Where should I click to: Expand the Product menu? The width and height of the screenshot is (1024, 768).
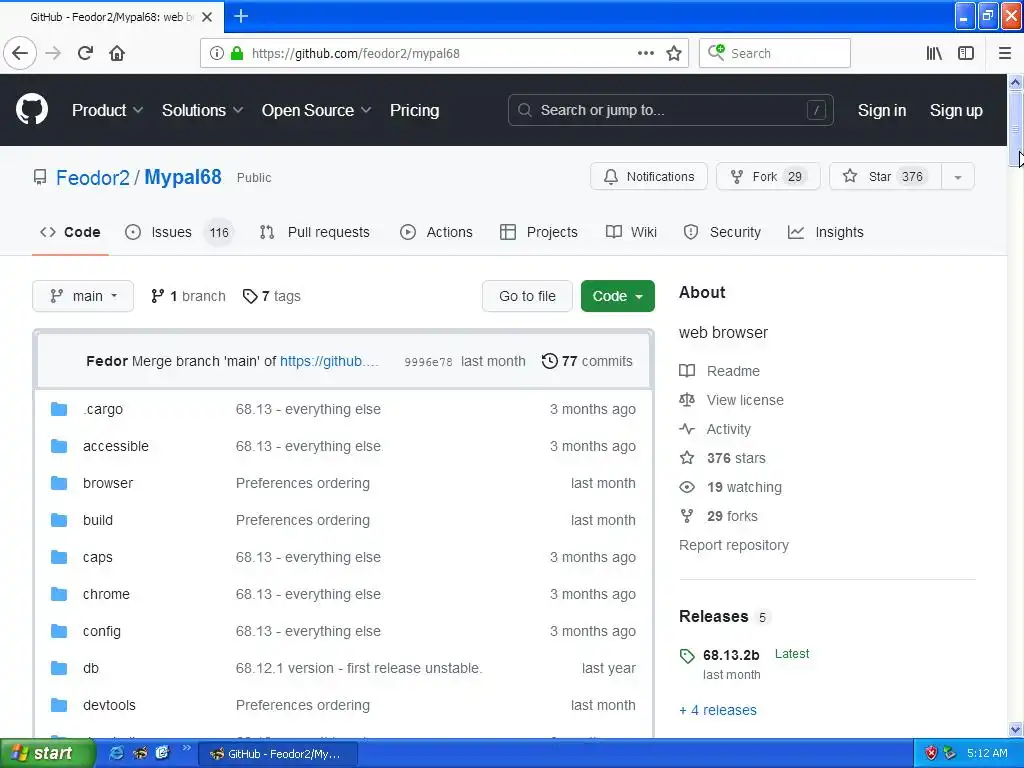click(107, 110)
